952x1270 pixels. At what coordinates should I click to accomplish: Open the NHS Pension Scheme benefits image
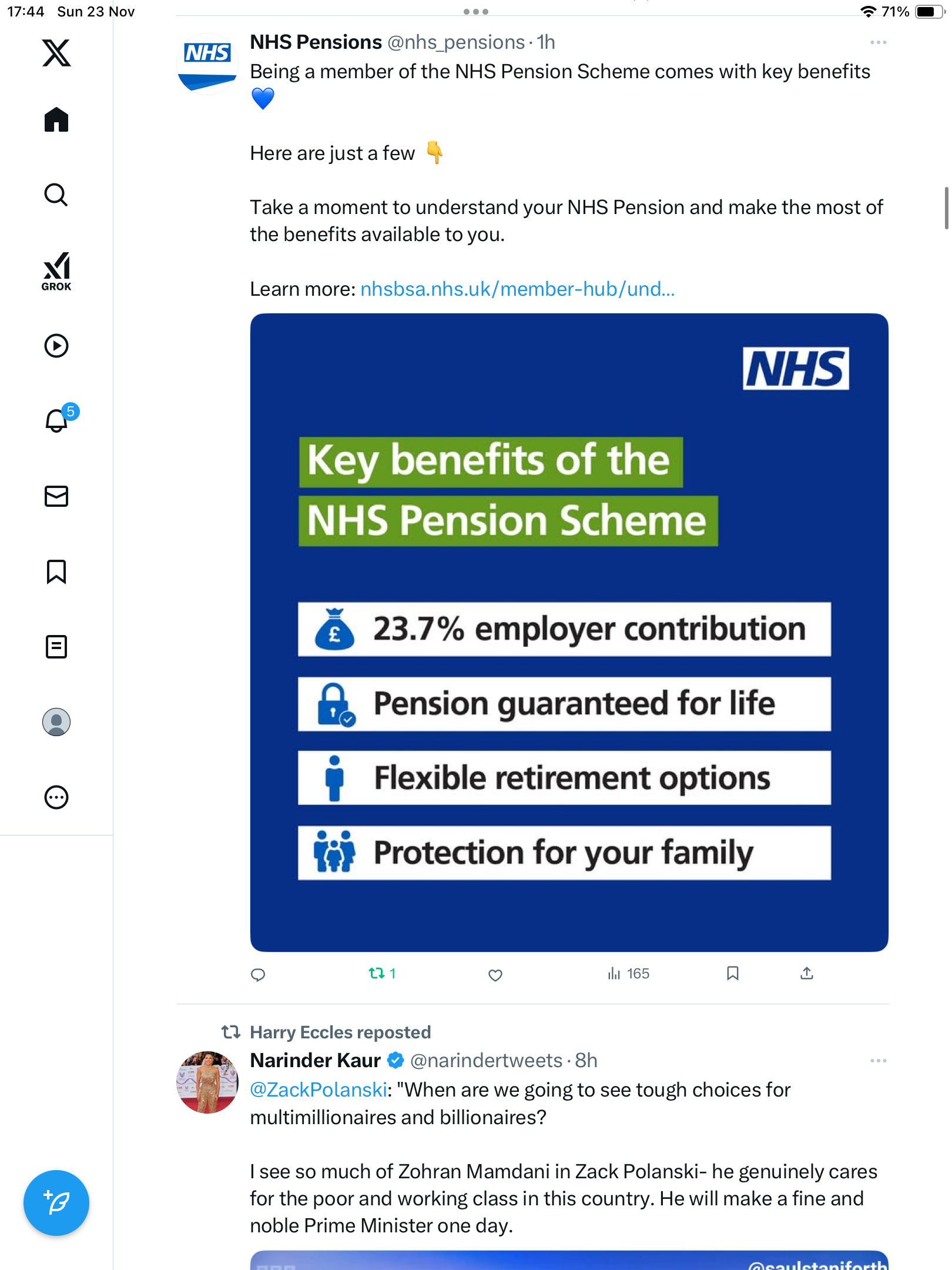[569, 633]
